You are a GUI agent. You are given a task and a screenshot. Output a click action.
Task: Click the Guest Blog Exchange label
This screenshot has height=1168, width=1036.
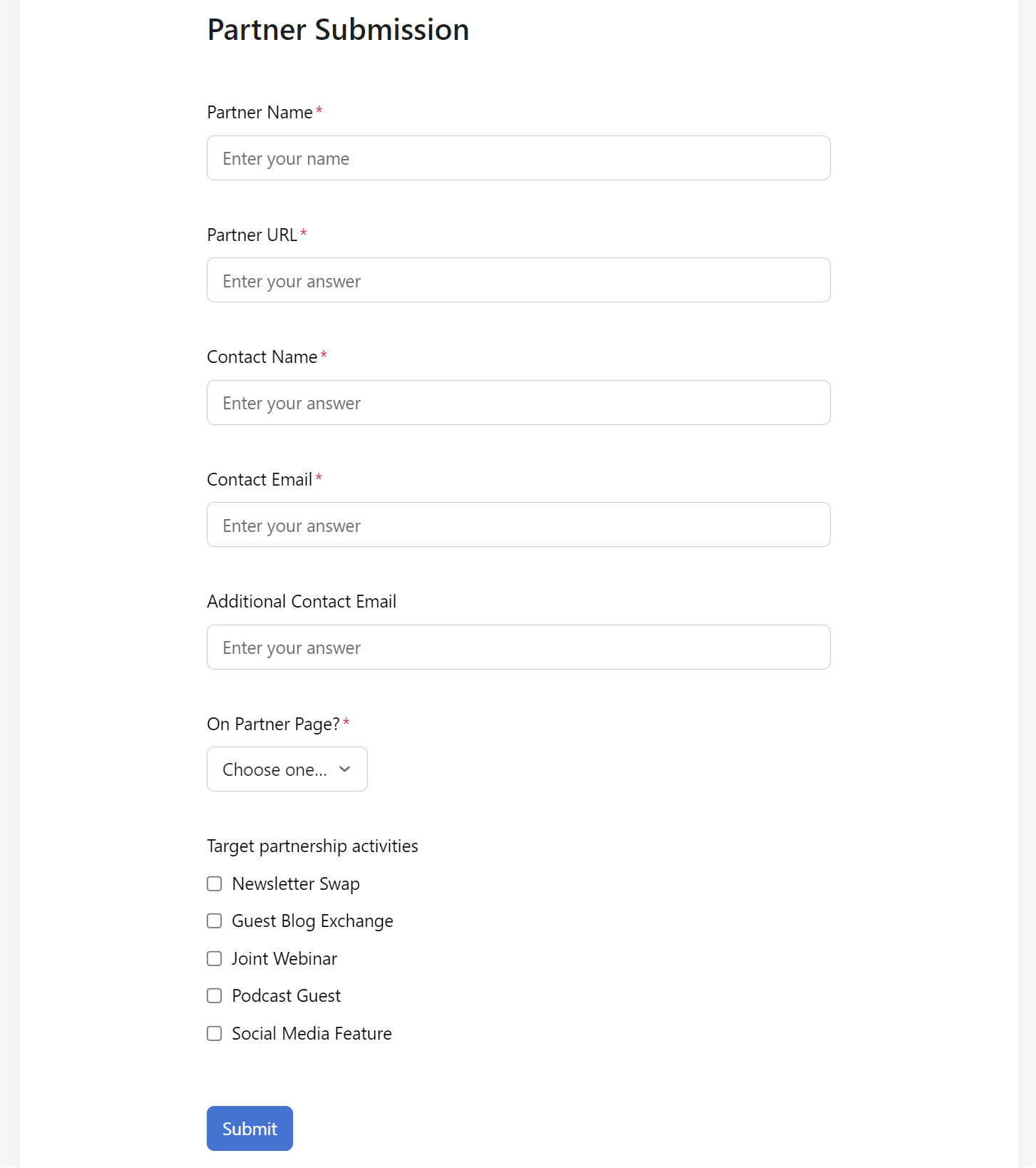pyautogui.click(x=312, y=921)
